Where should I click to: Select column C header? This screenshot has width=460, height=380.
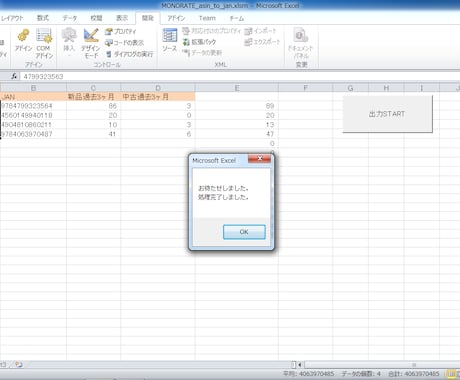[x=93, y=88]
